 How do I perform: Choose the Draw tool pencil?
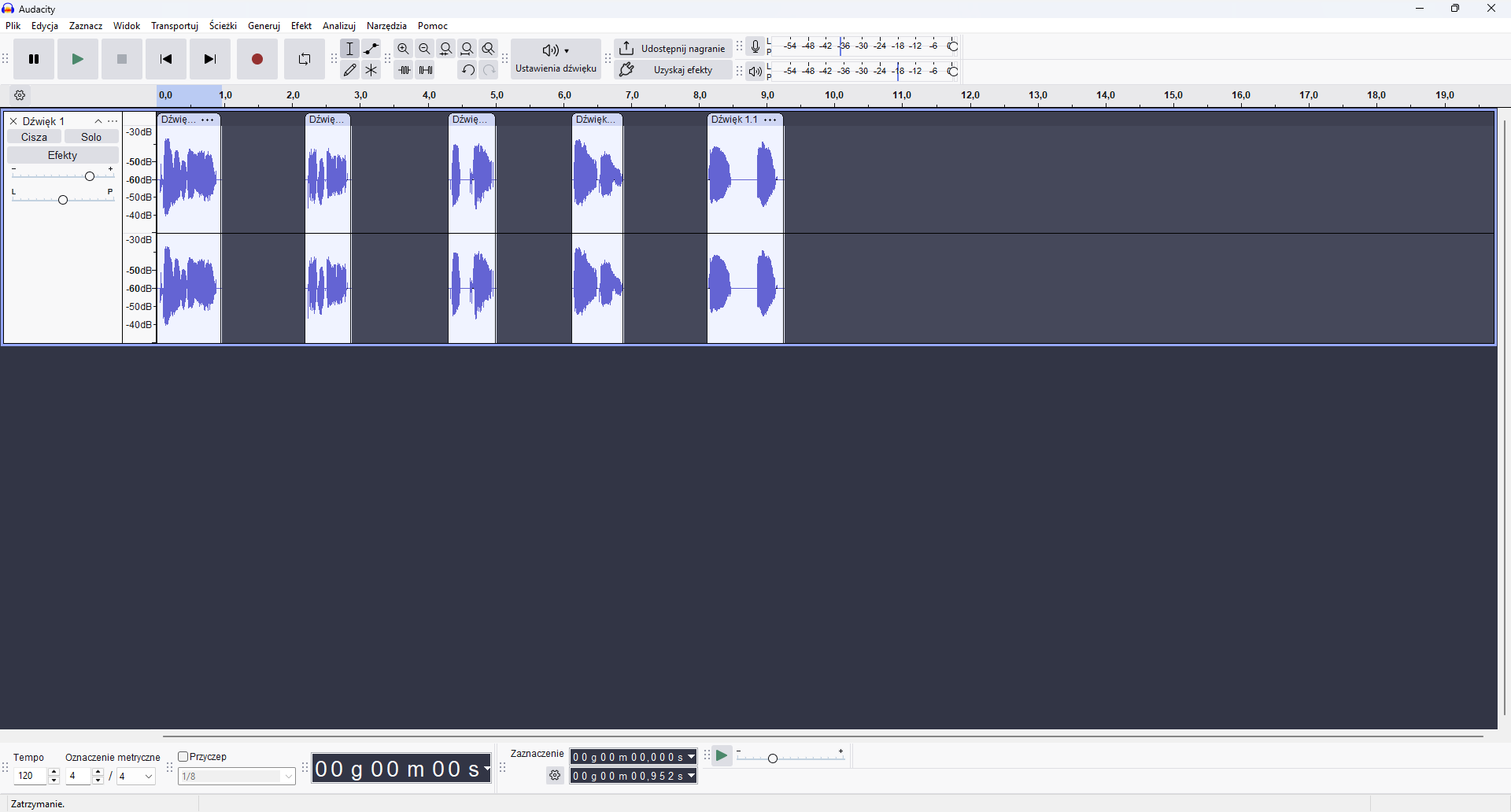click(350, 69)
